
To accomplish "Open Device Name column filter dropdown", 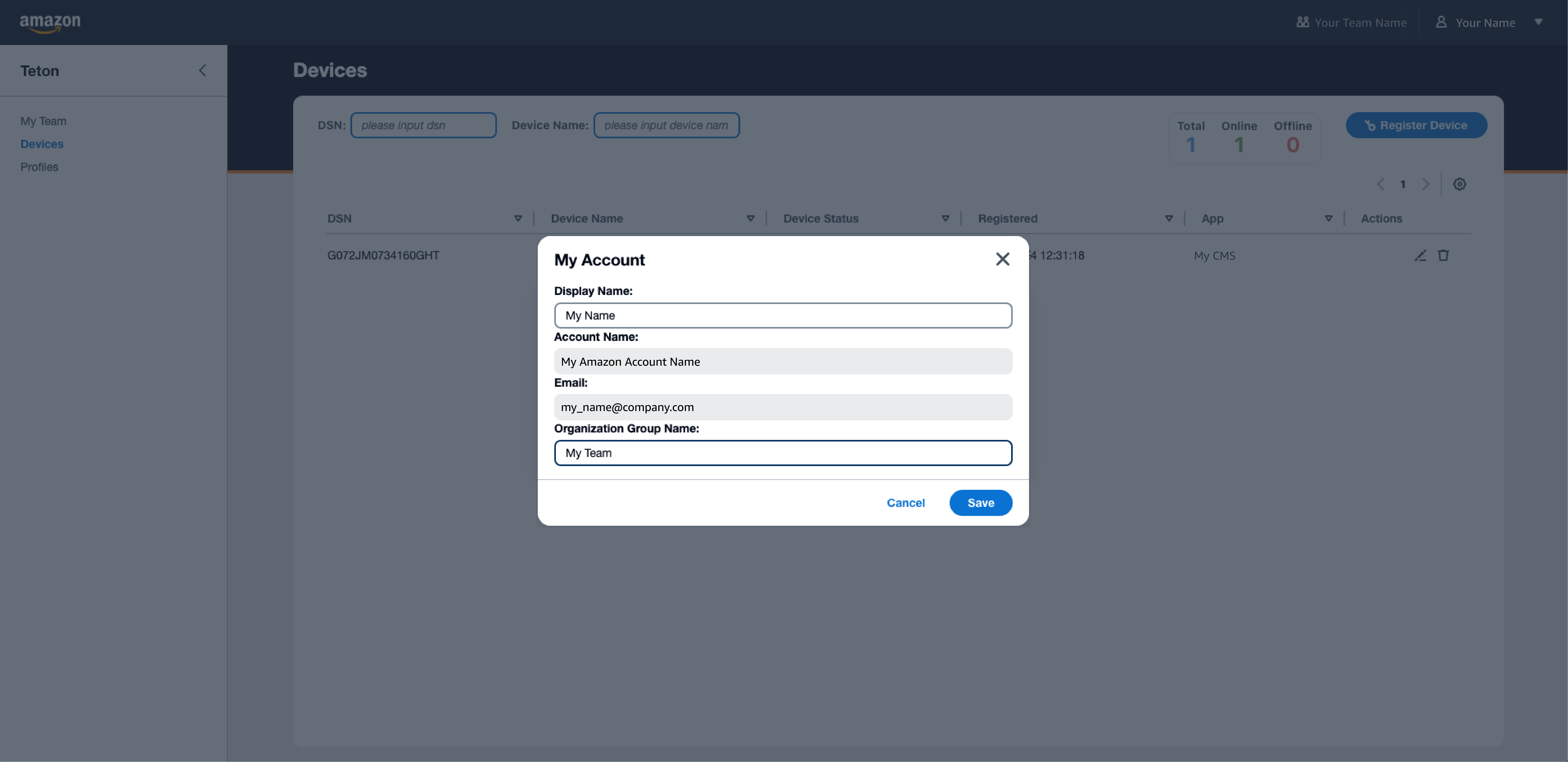I will [x=751, y=219].
